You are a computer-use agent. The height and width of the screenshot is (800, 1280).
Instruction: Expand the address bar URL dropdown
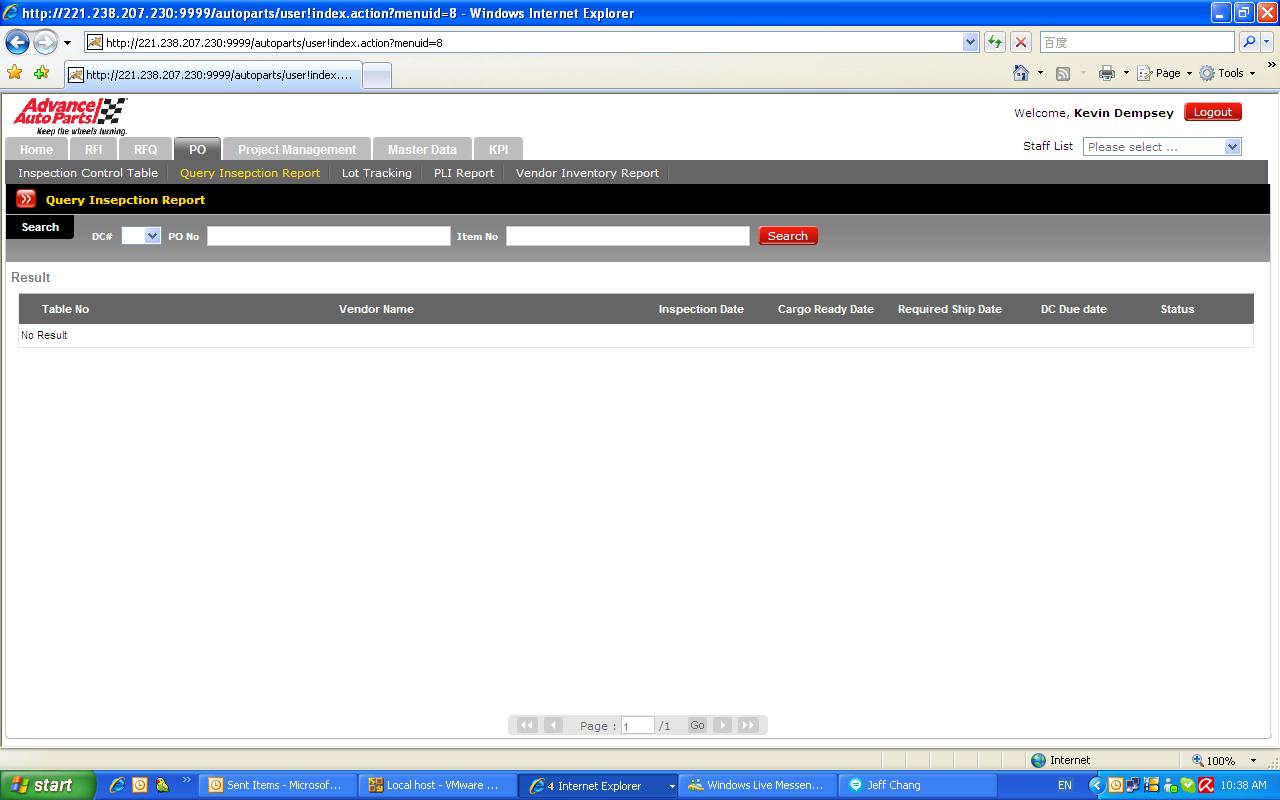tap(970, 42)
